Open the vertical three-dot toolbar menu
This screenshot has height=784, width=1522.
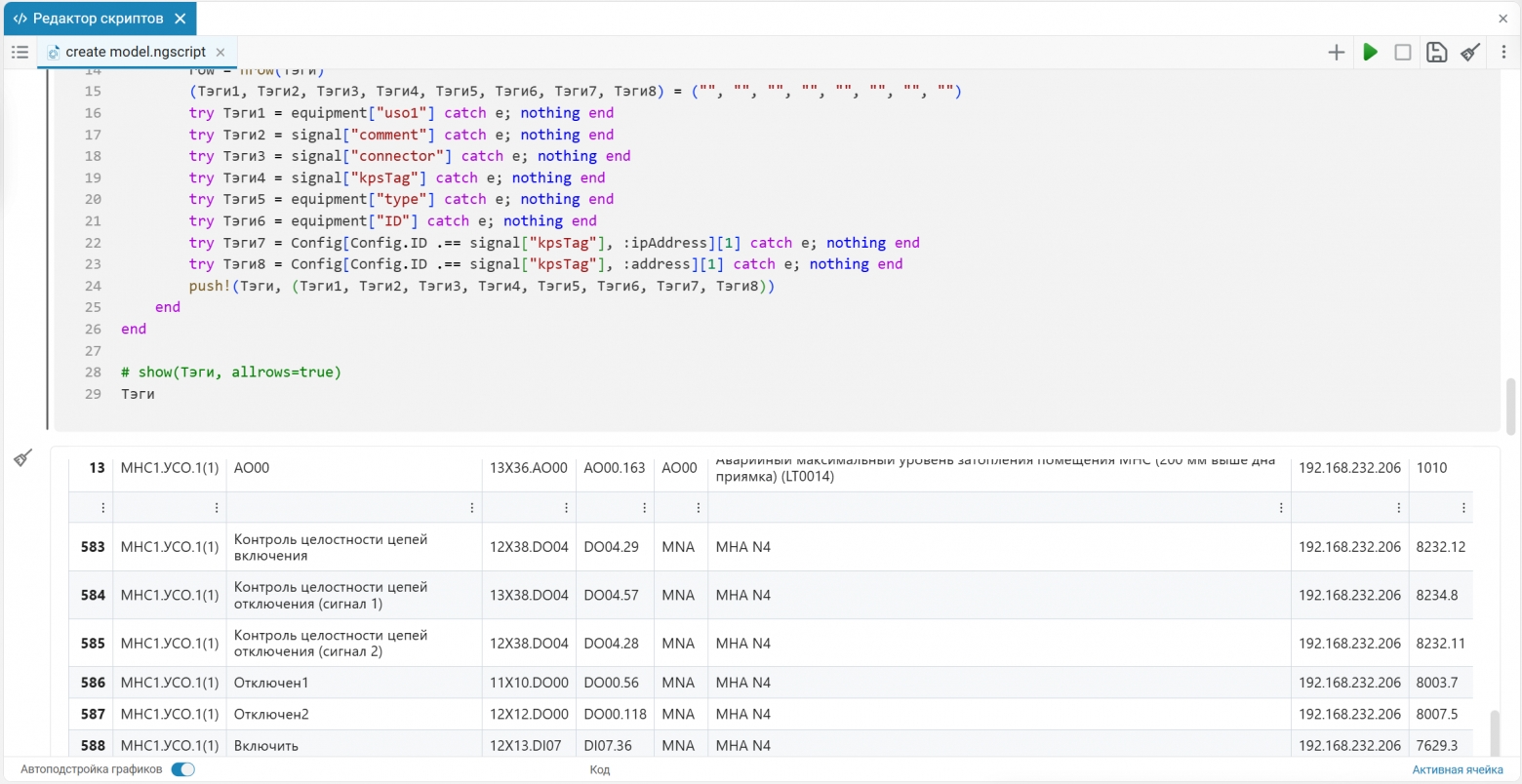1503,53
